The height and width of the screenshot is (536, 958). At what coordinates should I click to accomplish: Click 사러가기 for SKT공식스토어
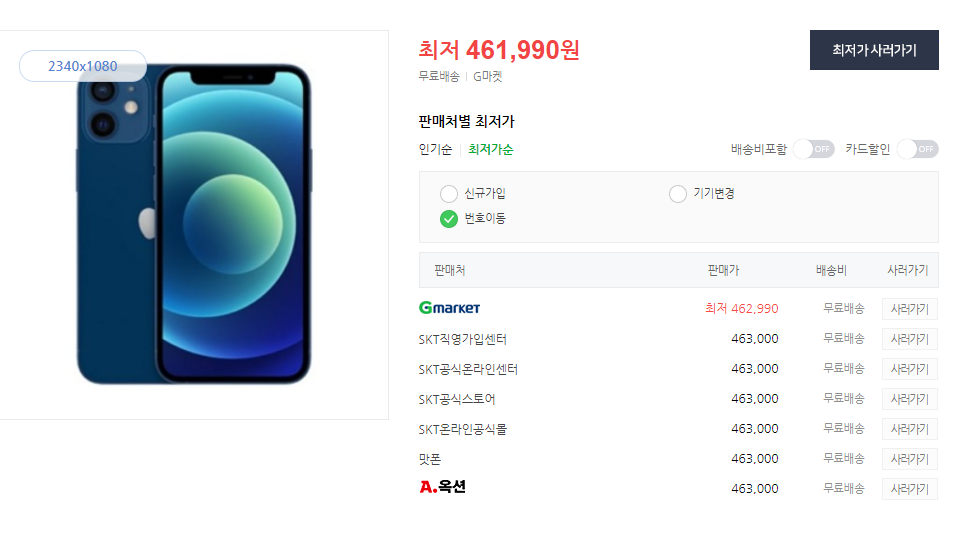[x=910, y=399]
